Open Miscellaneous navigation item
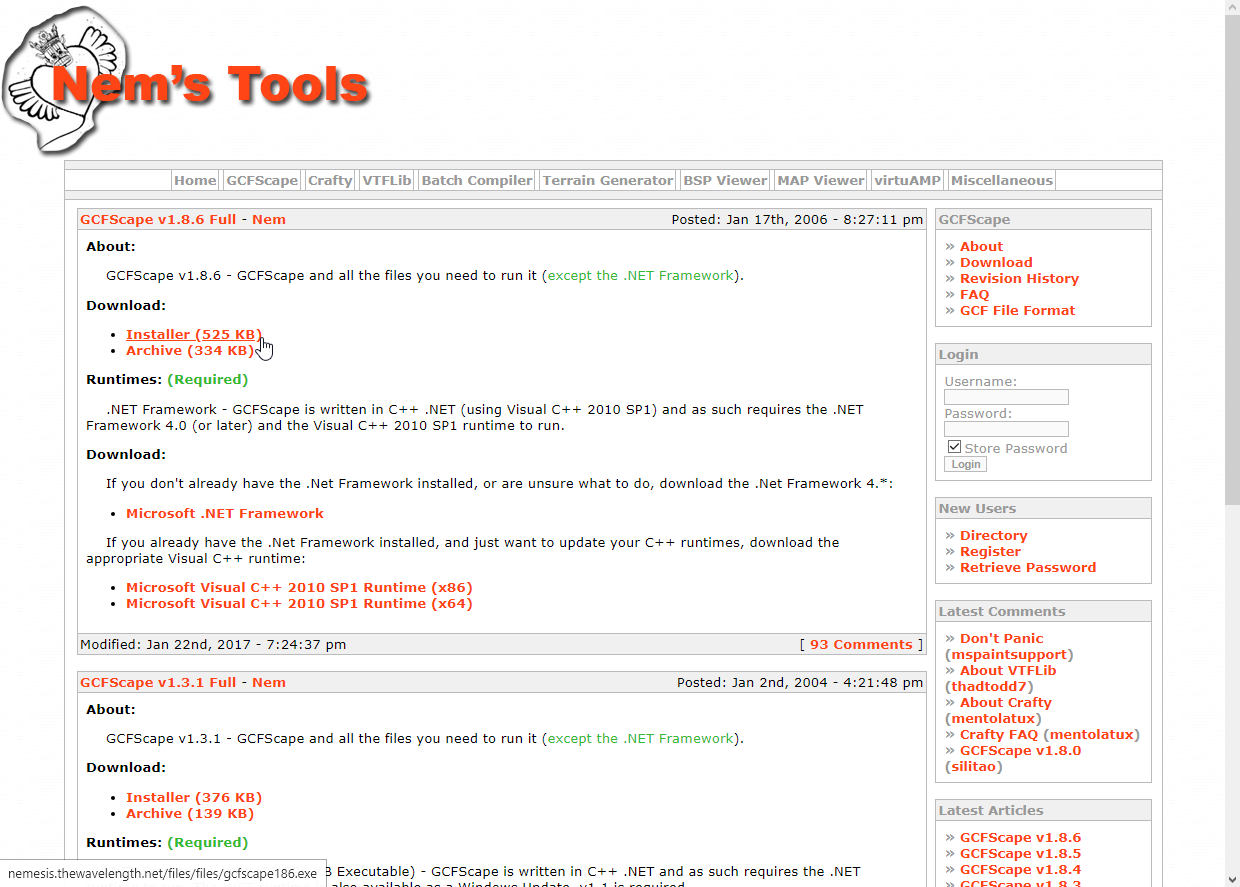Image resolution: width=1240 pixels, height=887 pixels. click(x=1002, y=181)
